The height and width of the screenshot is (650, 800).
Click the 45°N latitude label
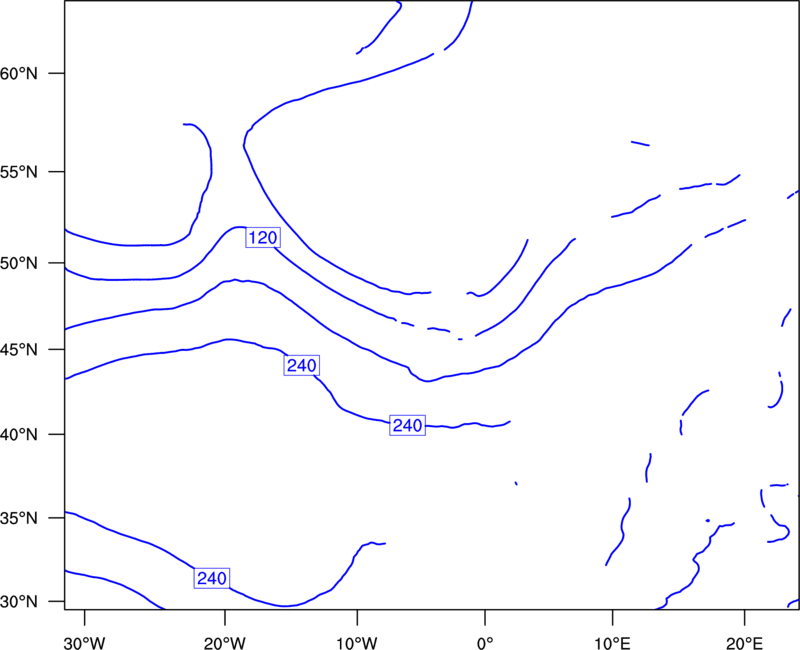tap(19, 350)
